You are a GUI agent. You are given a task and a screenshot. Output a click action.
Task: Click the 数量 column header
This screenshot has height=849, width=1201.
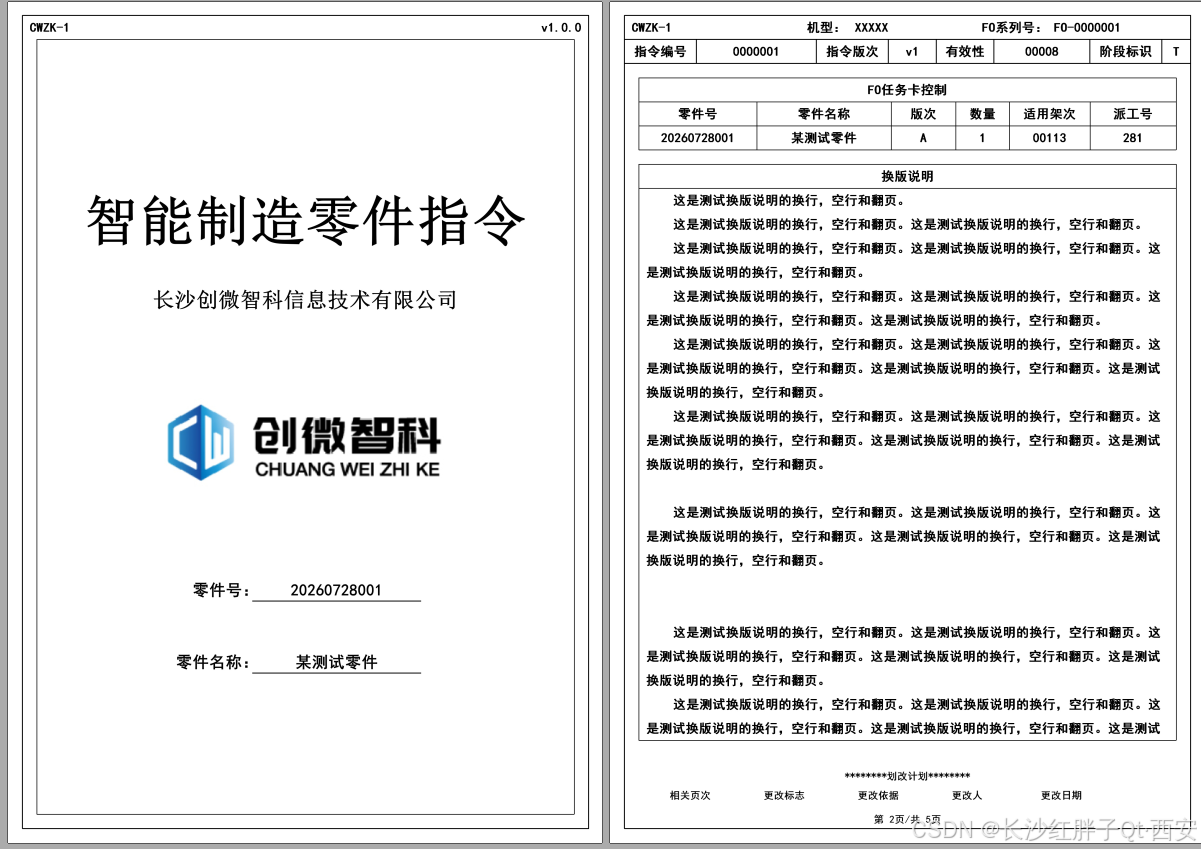(x=982, y=114)
